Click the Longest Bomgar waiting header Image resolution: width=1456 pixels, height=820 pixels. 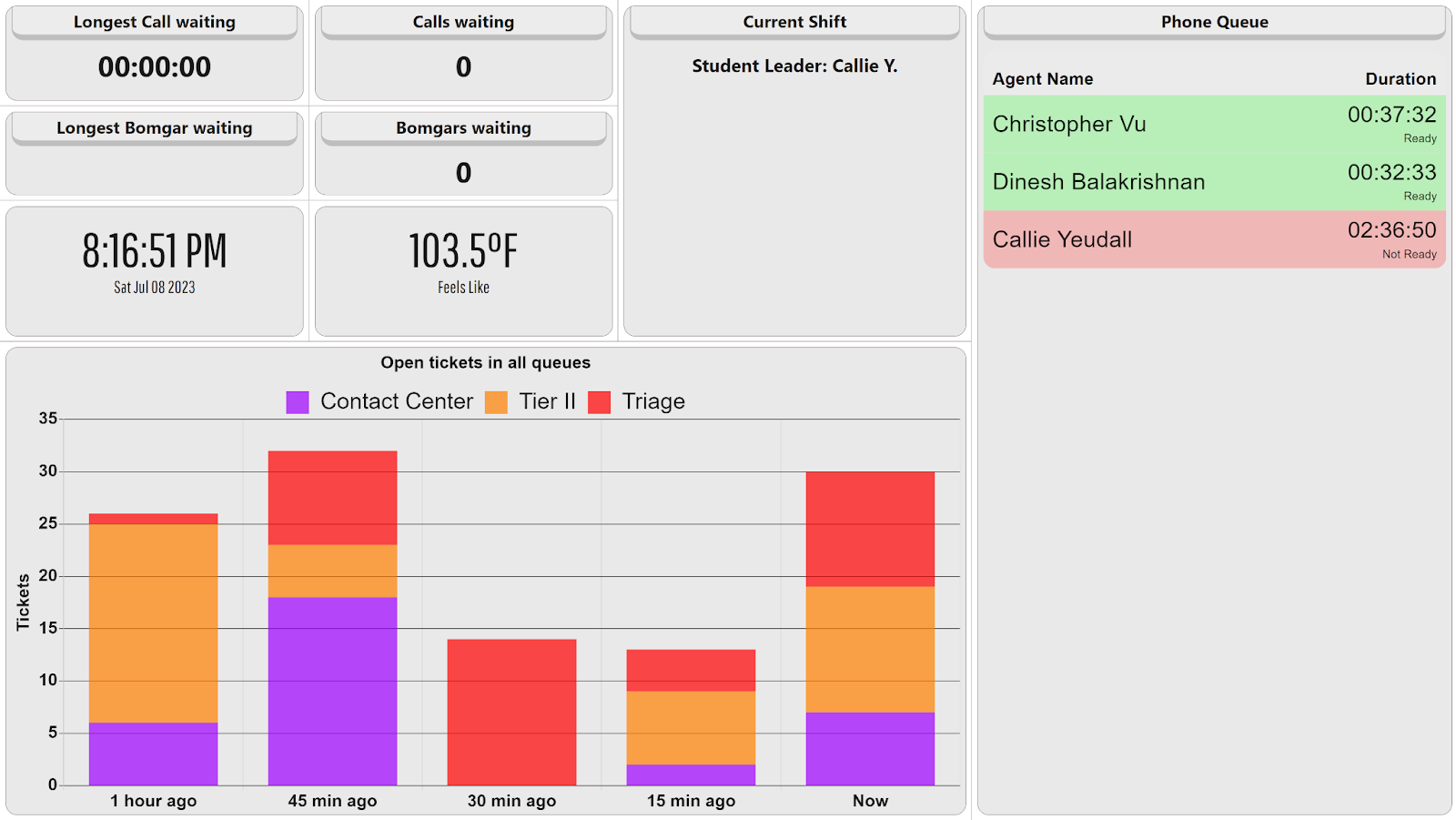click(x=155, y=128)
